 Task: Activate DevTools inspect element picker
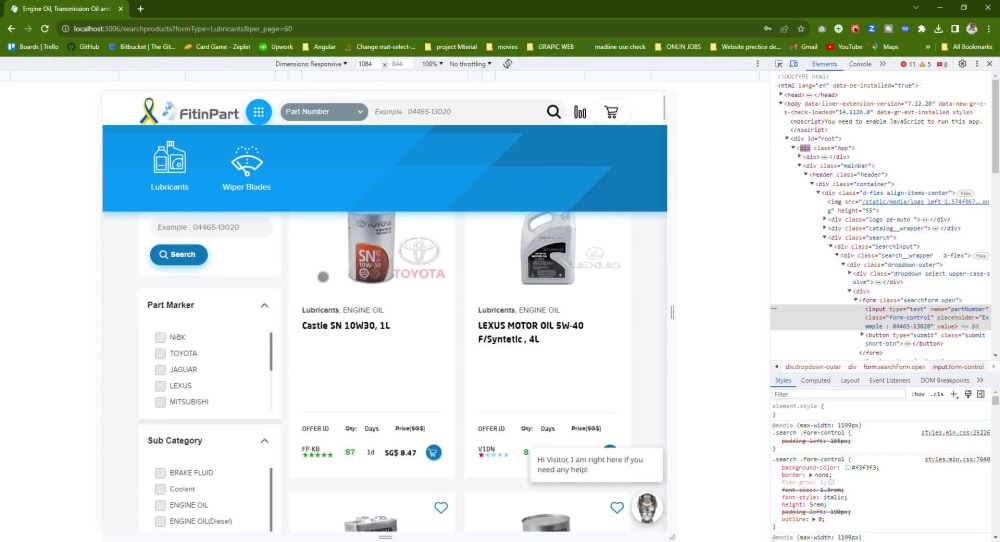(779, 64)
